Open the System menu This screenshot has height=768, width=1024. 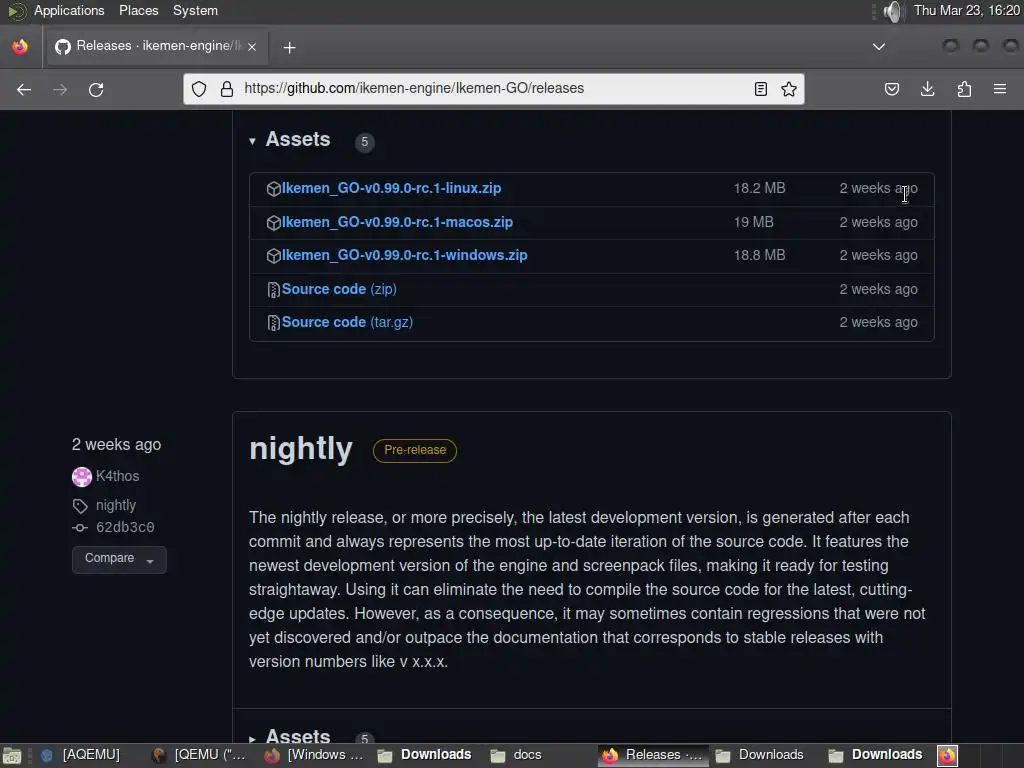(x=195, y=10)
